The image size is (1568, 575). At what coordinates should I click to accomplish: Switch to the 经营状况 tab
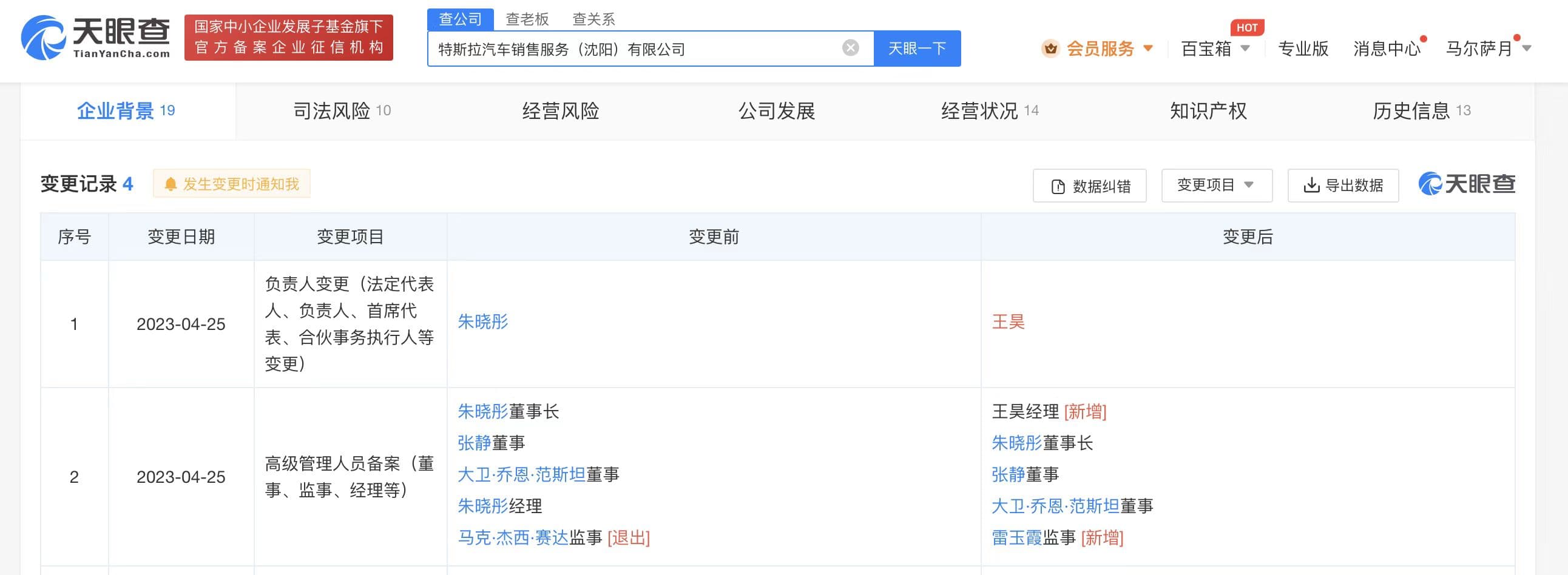click(990, 111)
